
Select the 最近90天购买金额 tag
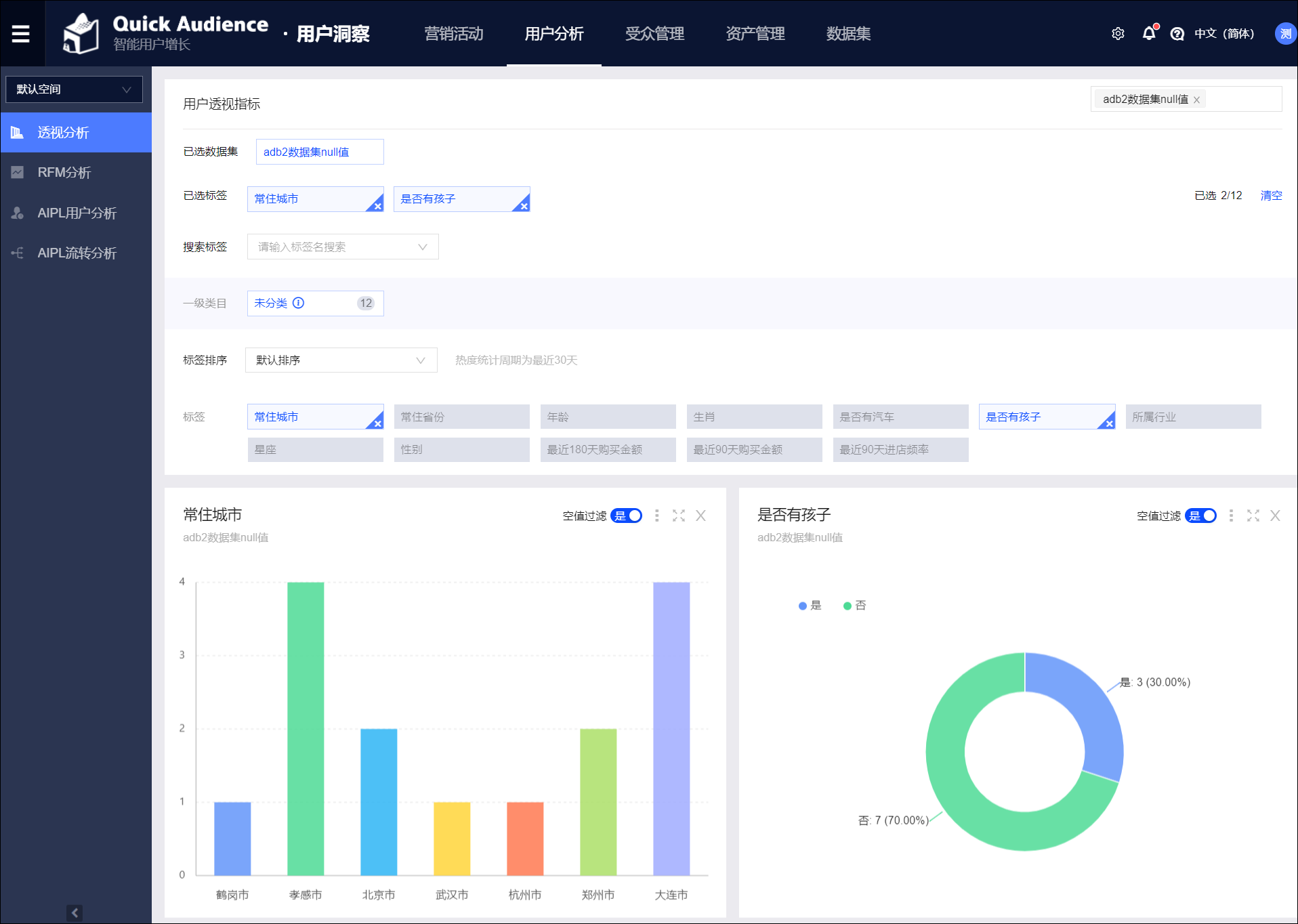755,449
